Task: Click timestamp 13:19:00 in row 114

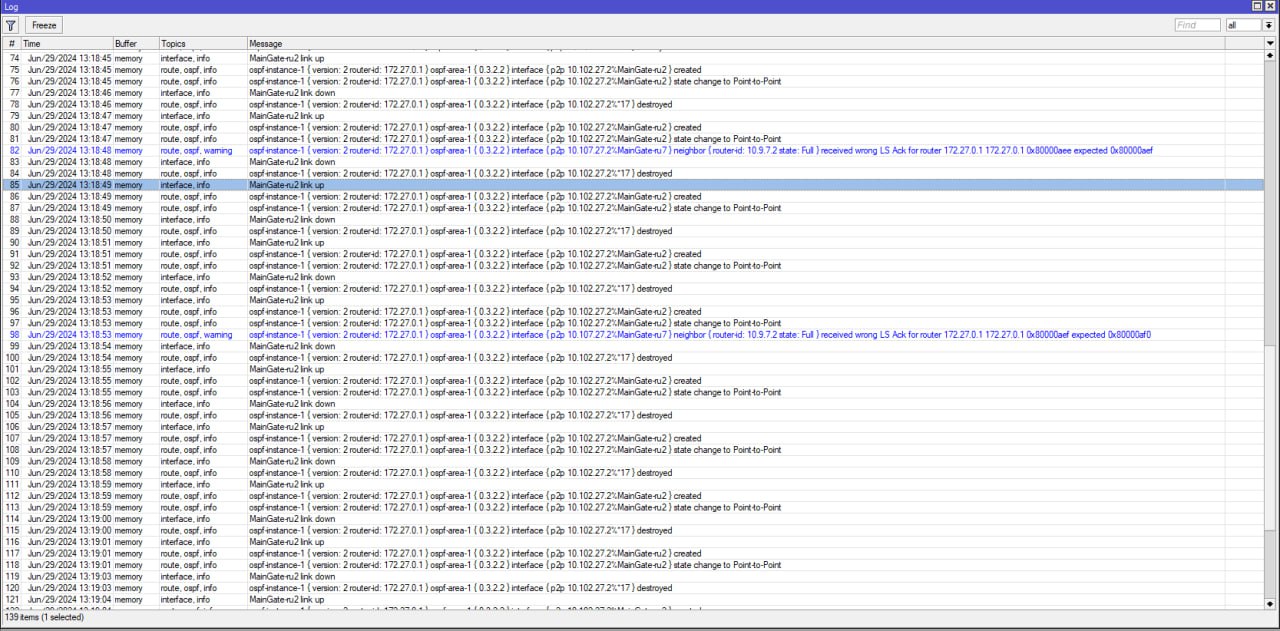Action: click(69, 518)
